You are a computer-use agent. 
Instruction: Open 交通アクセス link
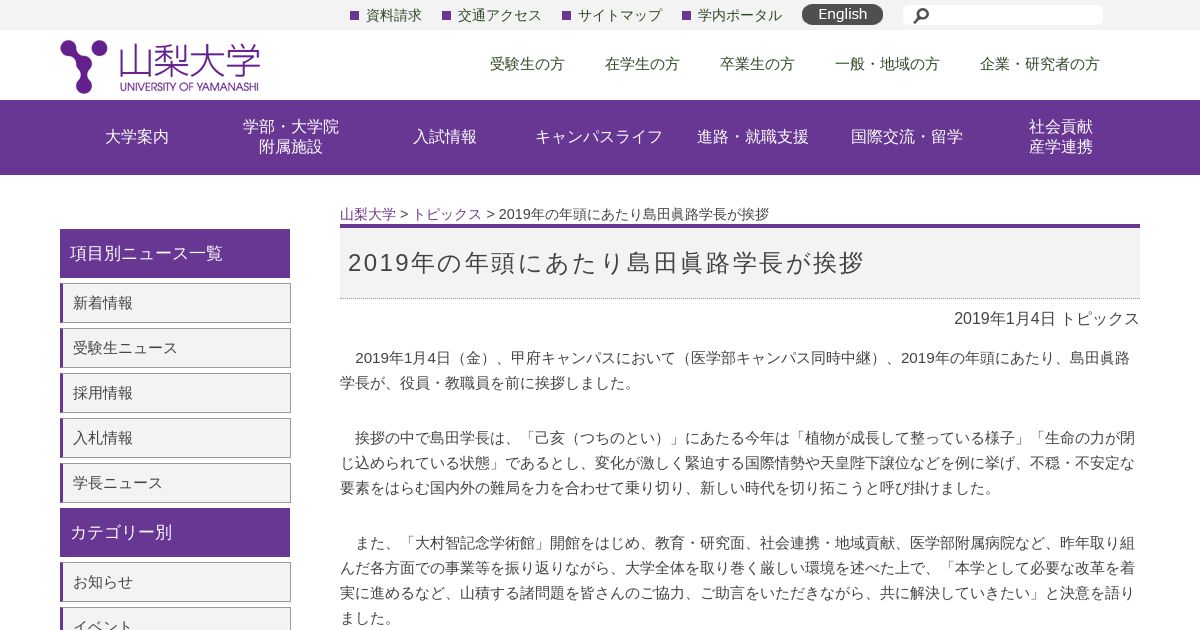(x=499, y=15)
